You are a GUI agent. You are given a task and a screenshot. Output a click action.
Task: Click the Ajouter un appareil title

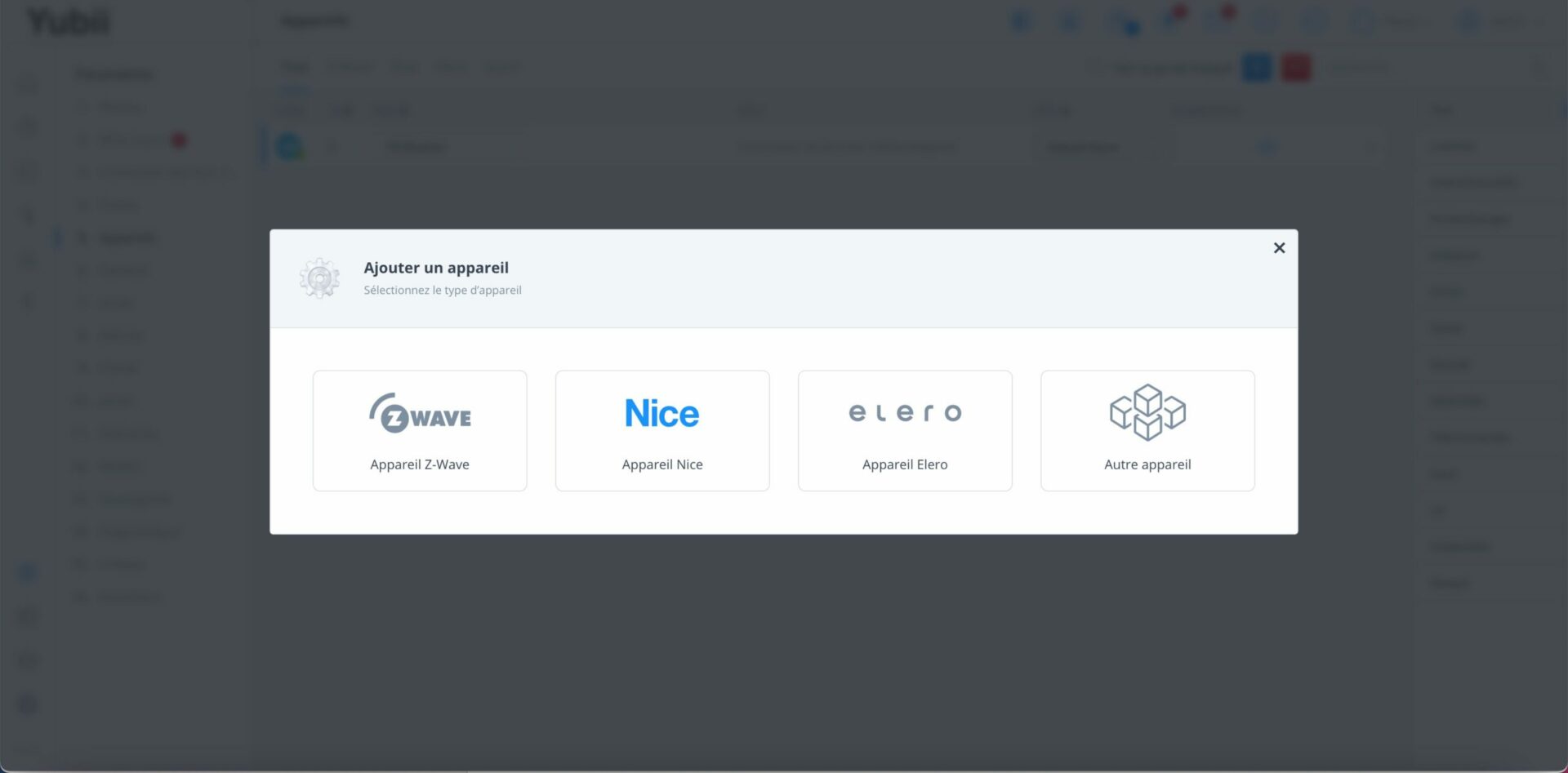click(435, 268)
